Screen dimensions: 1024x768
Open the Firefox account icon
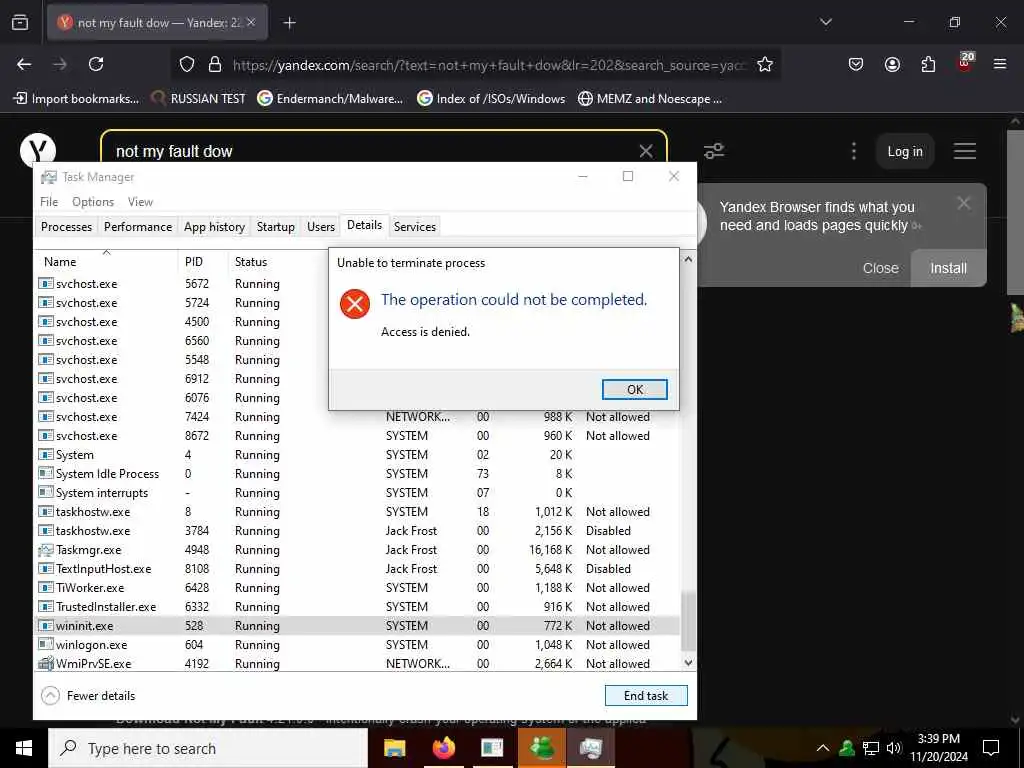pos(892,64)
